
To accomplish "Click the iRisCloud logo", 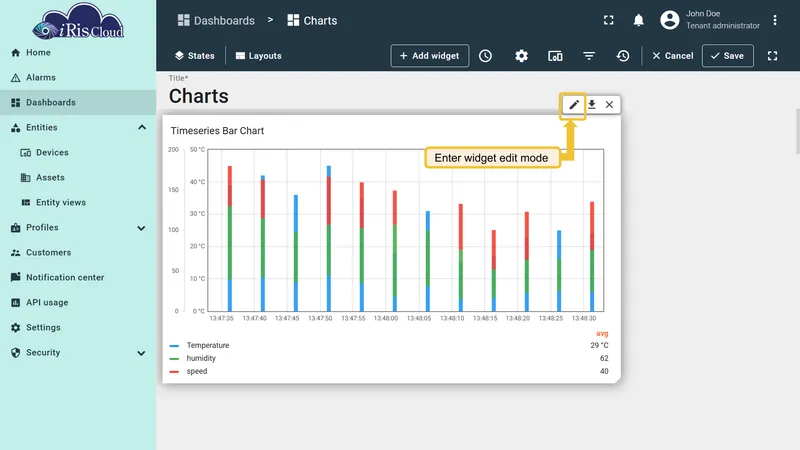I will [x=78, y=21].
